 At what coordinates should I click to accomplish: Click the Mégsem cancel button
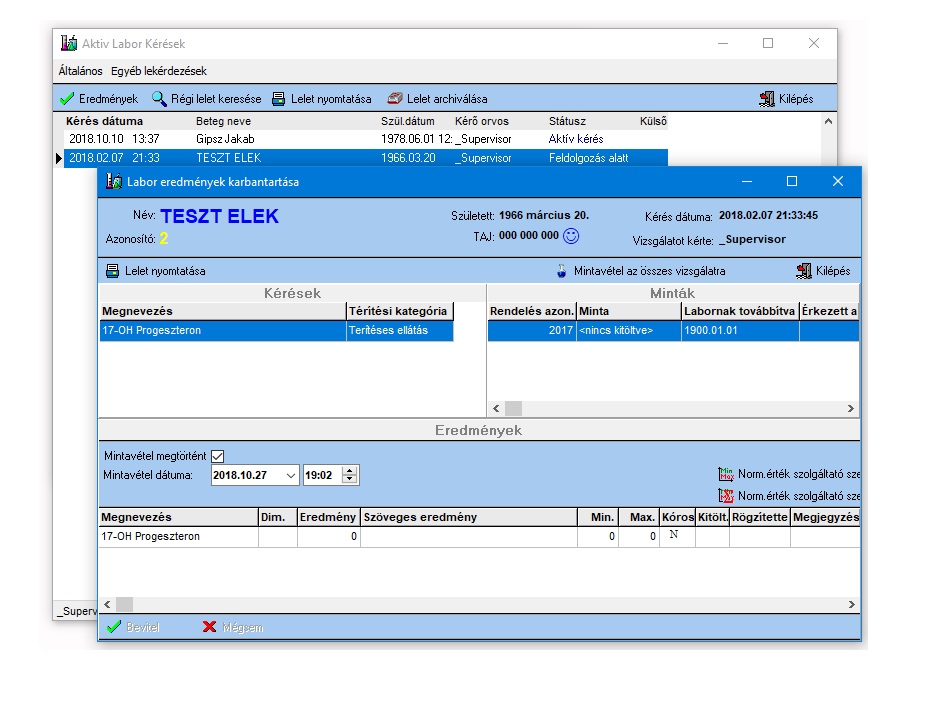[233, 627]
